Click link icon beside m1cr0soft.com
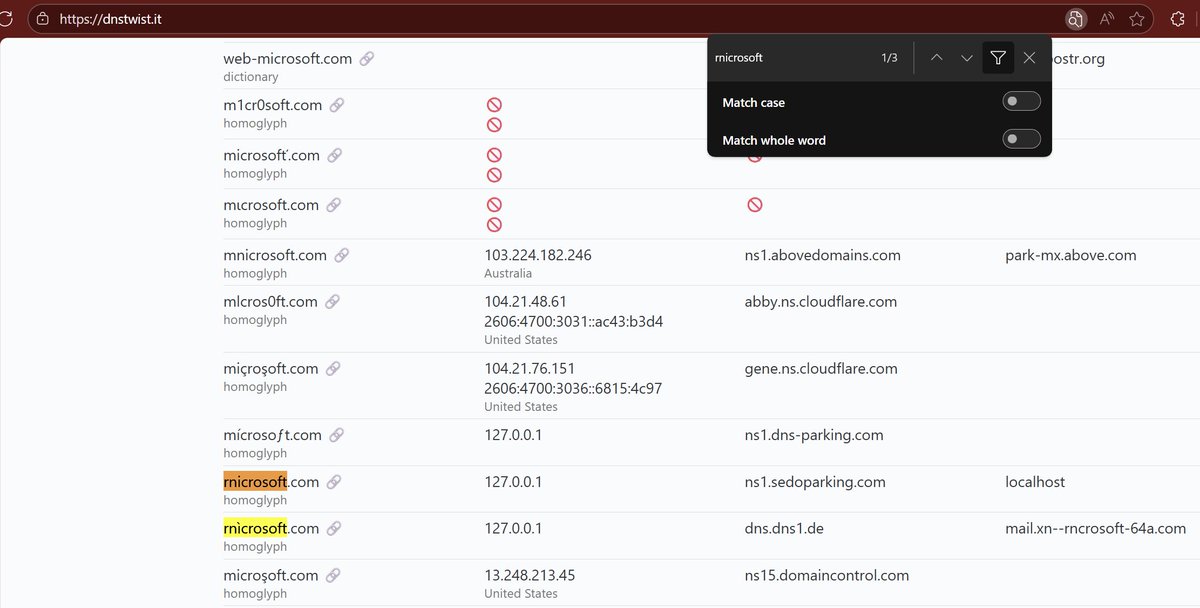1200x608 pixels. coord(337,105)
